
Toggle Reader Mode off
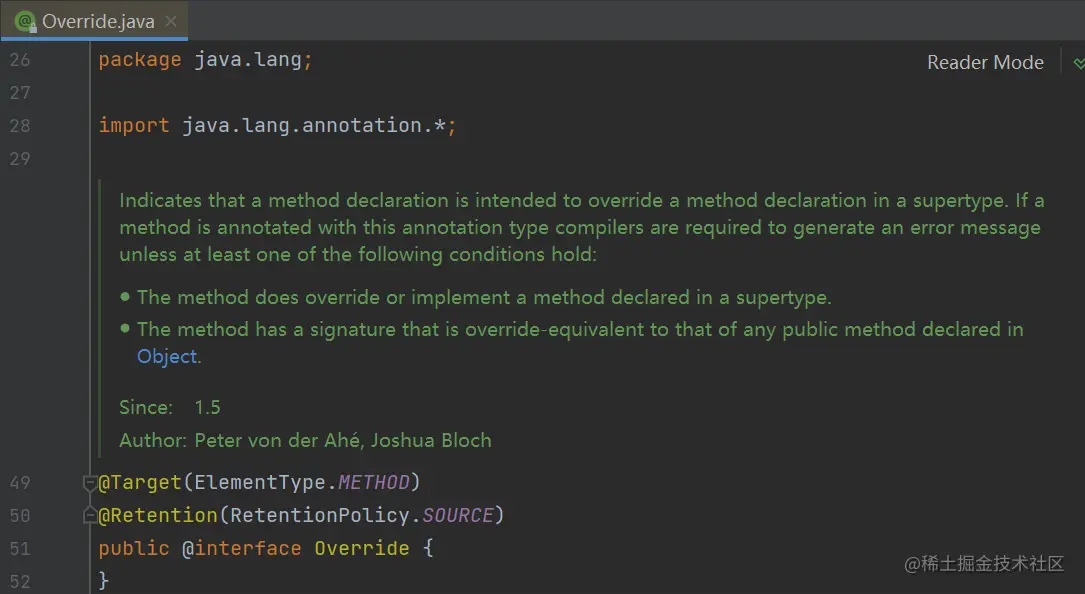(x=985, y=62)
